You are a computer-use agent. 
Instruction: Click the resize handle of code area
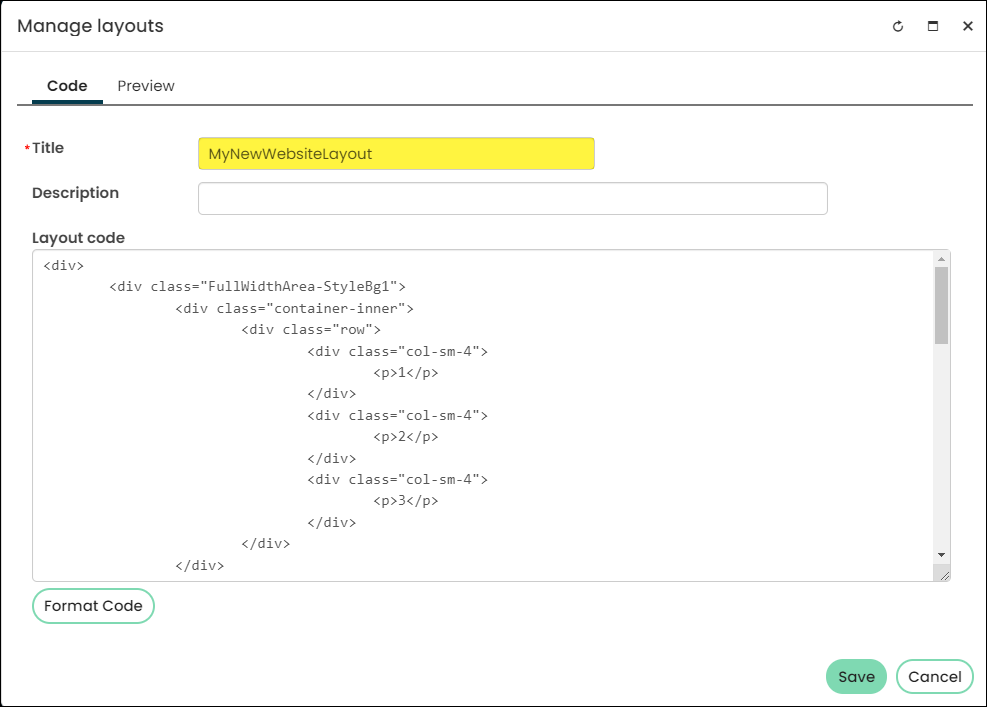point(944,575)
